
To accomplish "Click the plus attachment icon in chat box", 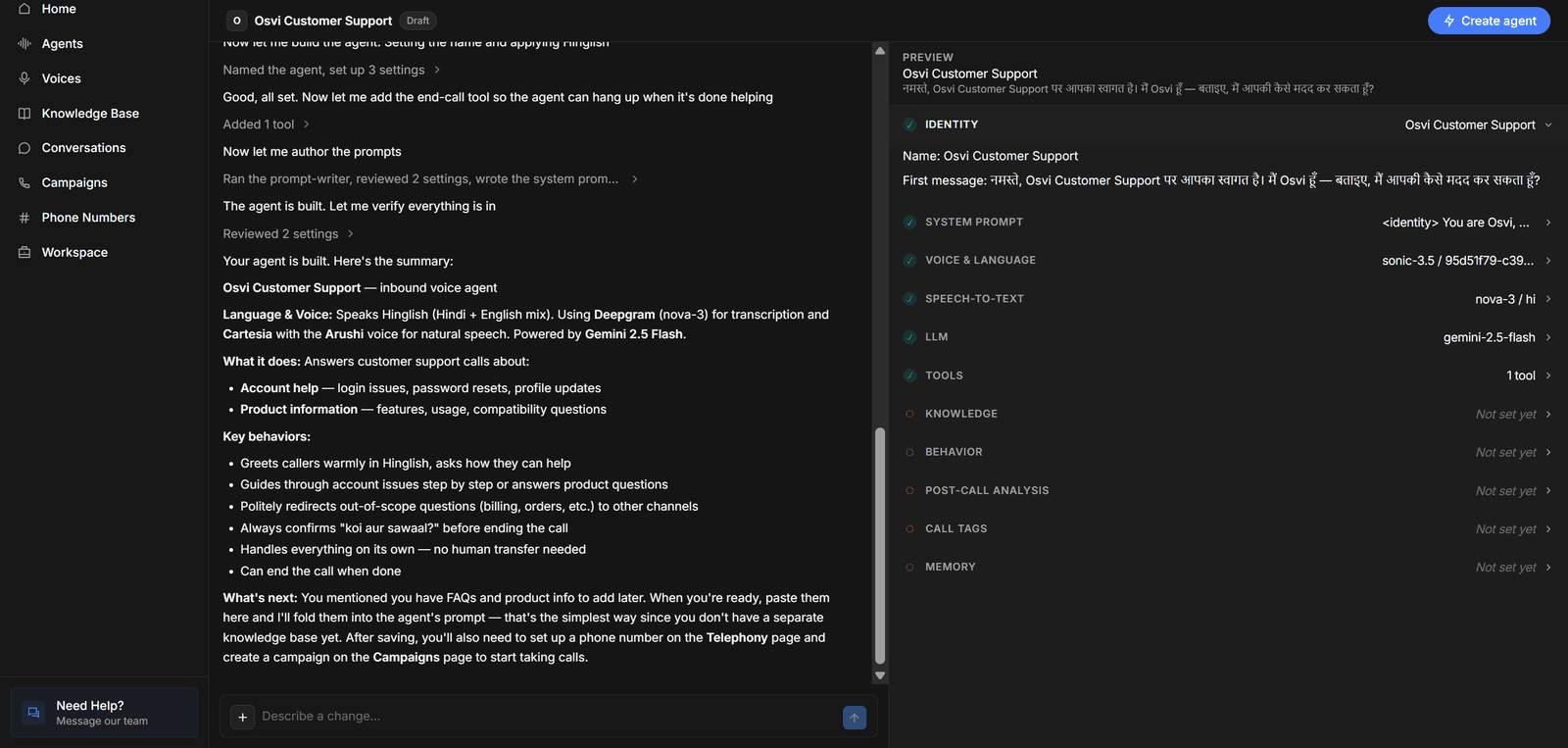I will pos(242,717).
